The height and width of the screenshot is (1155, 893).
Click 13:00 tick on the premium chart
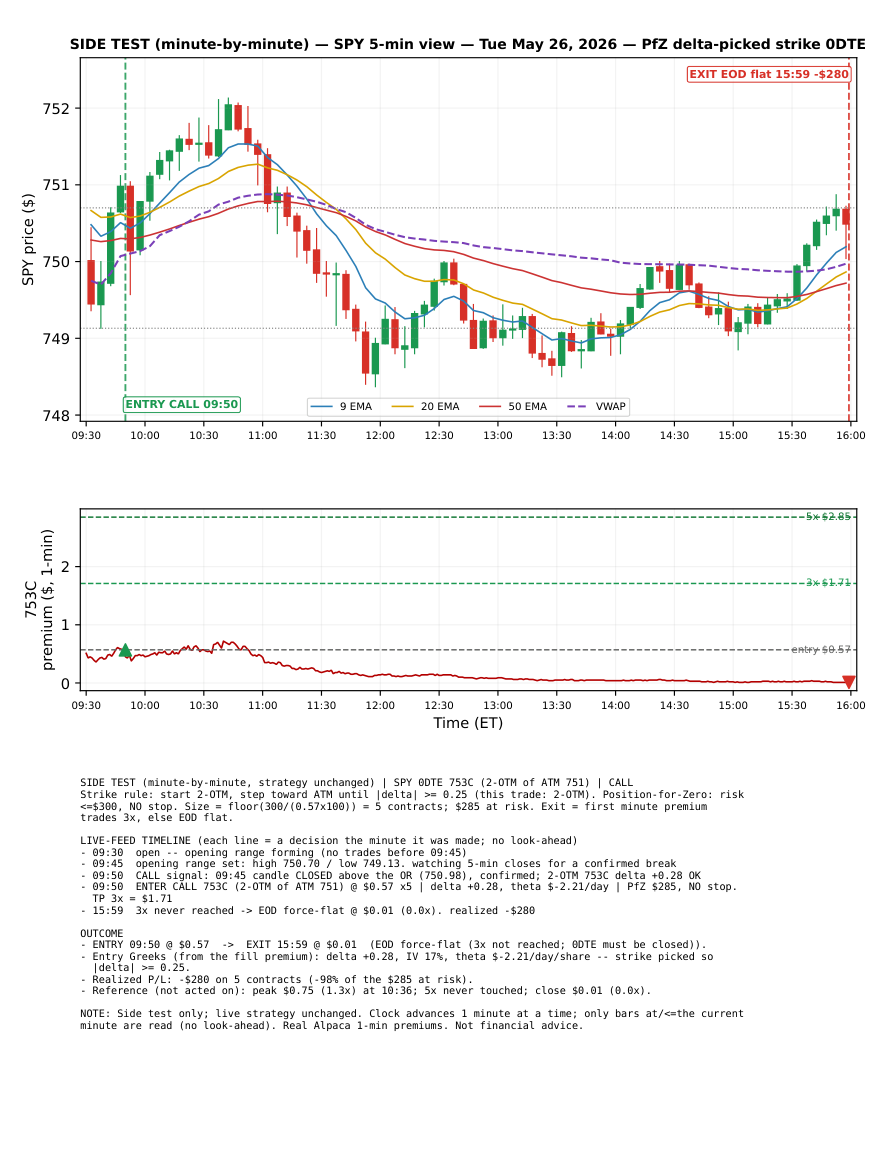(x=498, y=706)
